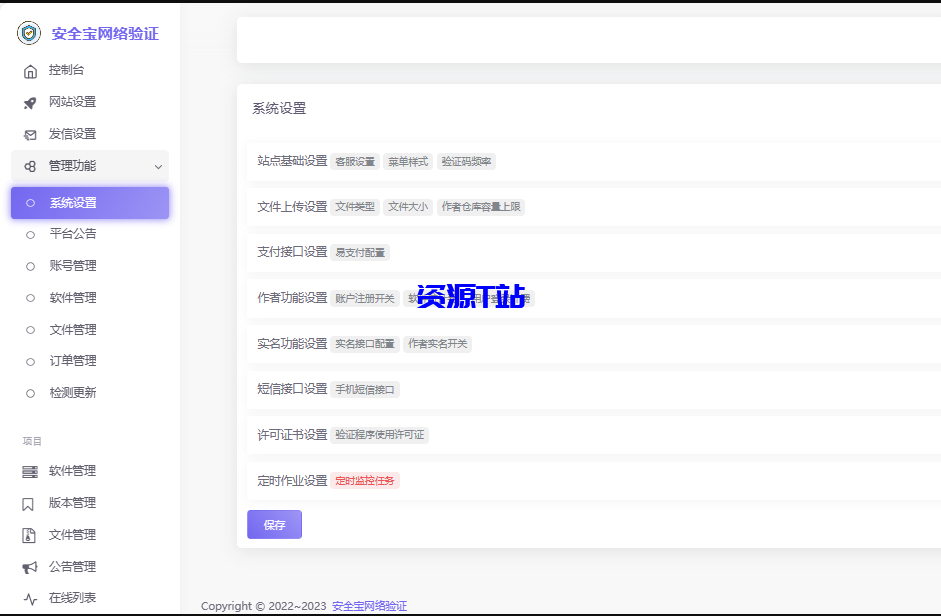Screen dimensions: 941x616
Task: Collapse the 管理功能 submenu chevron
Action: pos(158,166)
